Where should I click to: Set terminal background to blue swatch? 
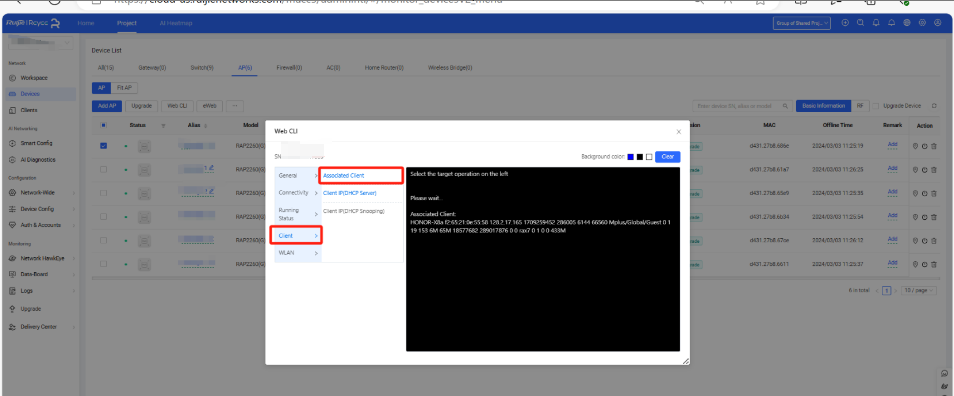point(630,157)
